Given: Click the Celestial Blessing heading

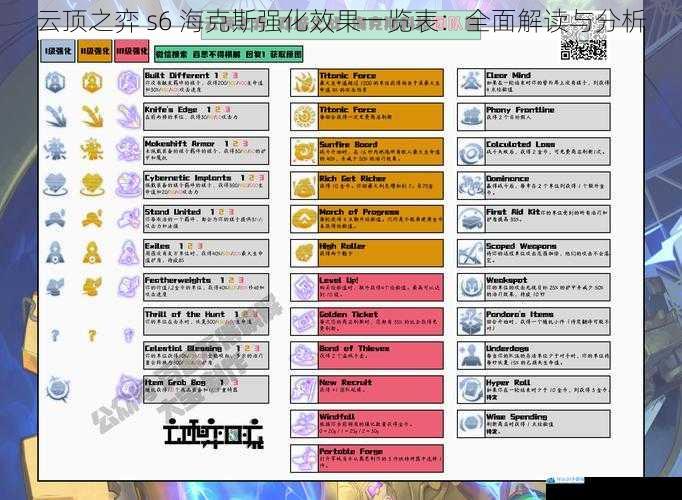Looking at the screenshot, I should [183, 349].
